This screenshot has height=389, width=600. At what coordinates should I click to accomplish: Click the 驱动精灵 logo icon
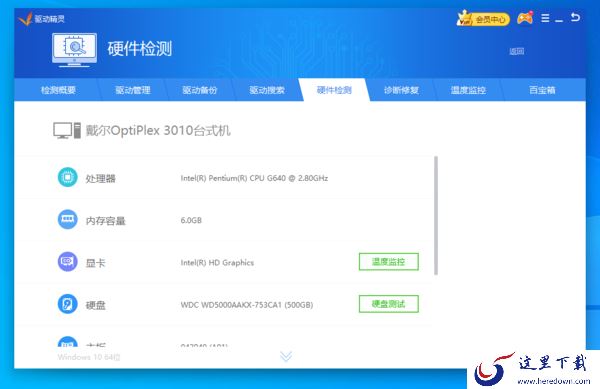pos(25,18)
